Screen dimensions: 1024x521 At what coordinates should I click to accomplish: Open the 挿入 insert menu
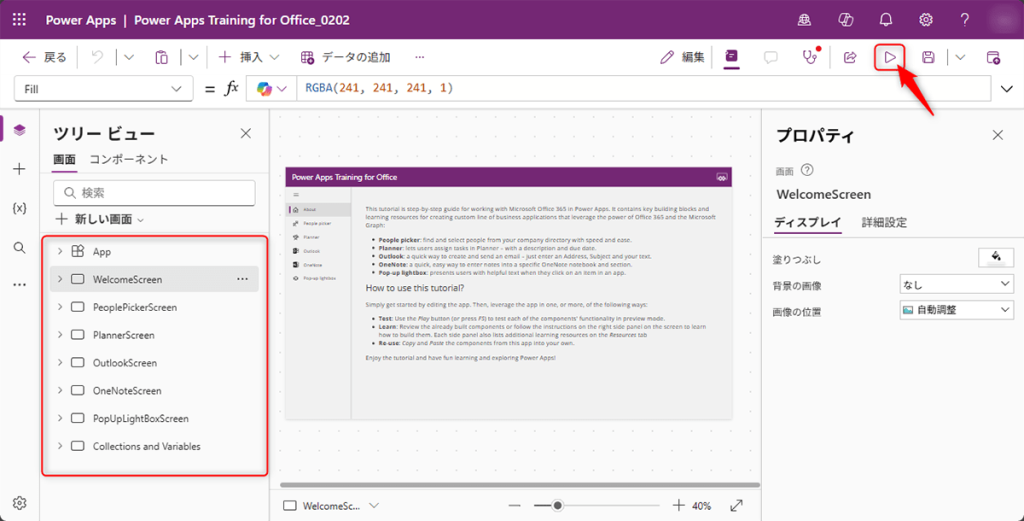click(x=248, y=57)
